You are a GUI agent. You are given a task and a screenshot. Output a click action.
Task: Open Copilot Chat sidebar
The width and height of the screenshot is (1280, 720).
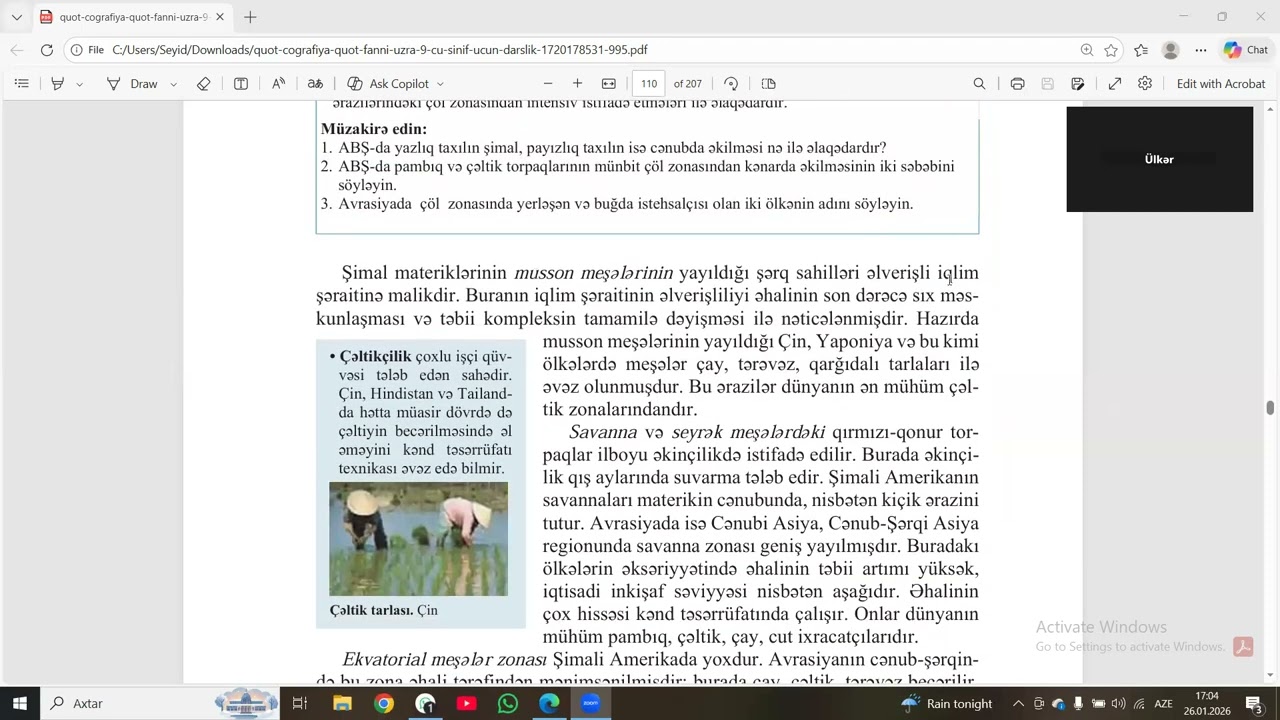point(1246,50)
